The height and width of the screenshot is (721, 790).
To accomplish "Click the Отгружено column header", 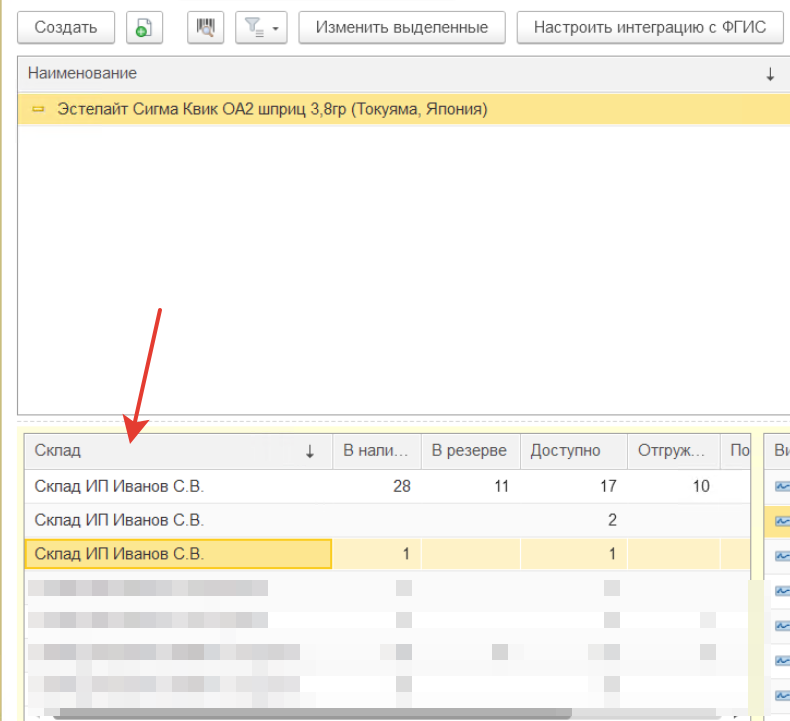I will (673, 450).
